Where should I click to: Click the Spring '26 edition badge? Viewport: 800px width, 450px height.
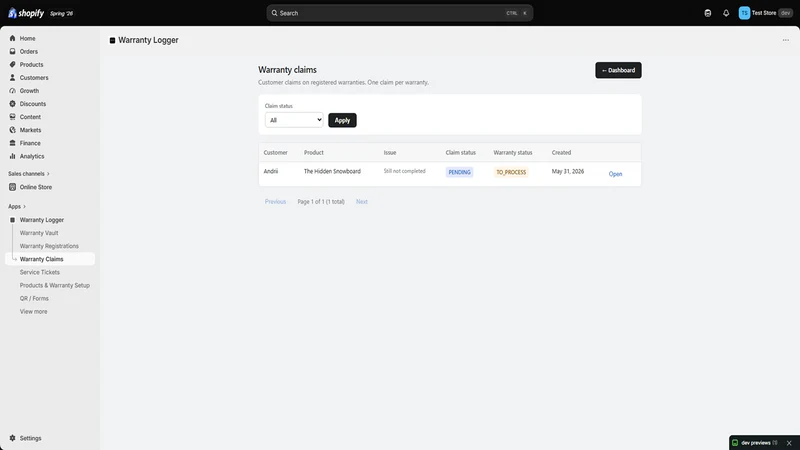click(62, 14)
